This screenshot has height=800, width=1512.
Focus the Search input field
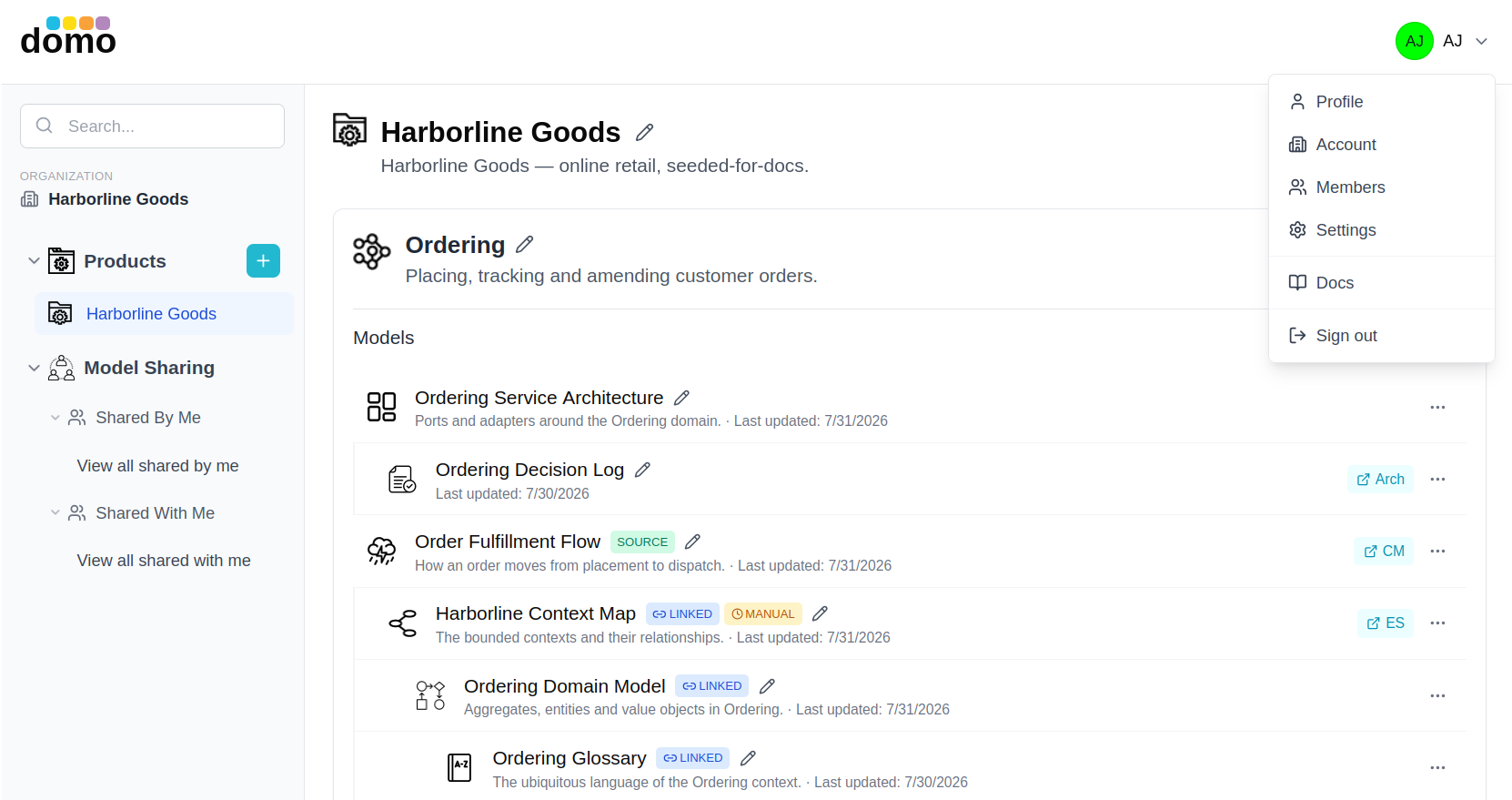(x=152, y=126)
